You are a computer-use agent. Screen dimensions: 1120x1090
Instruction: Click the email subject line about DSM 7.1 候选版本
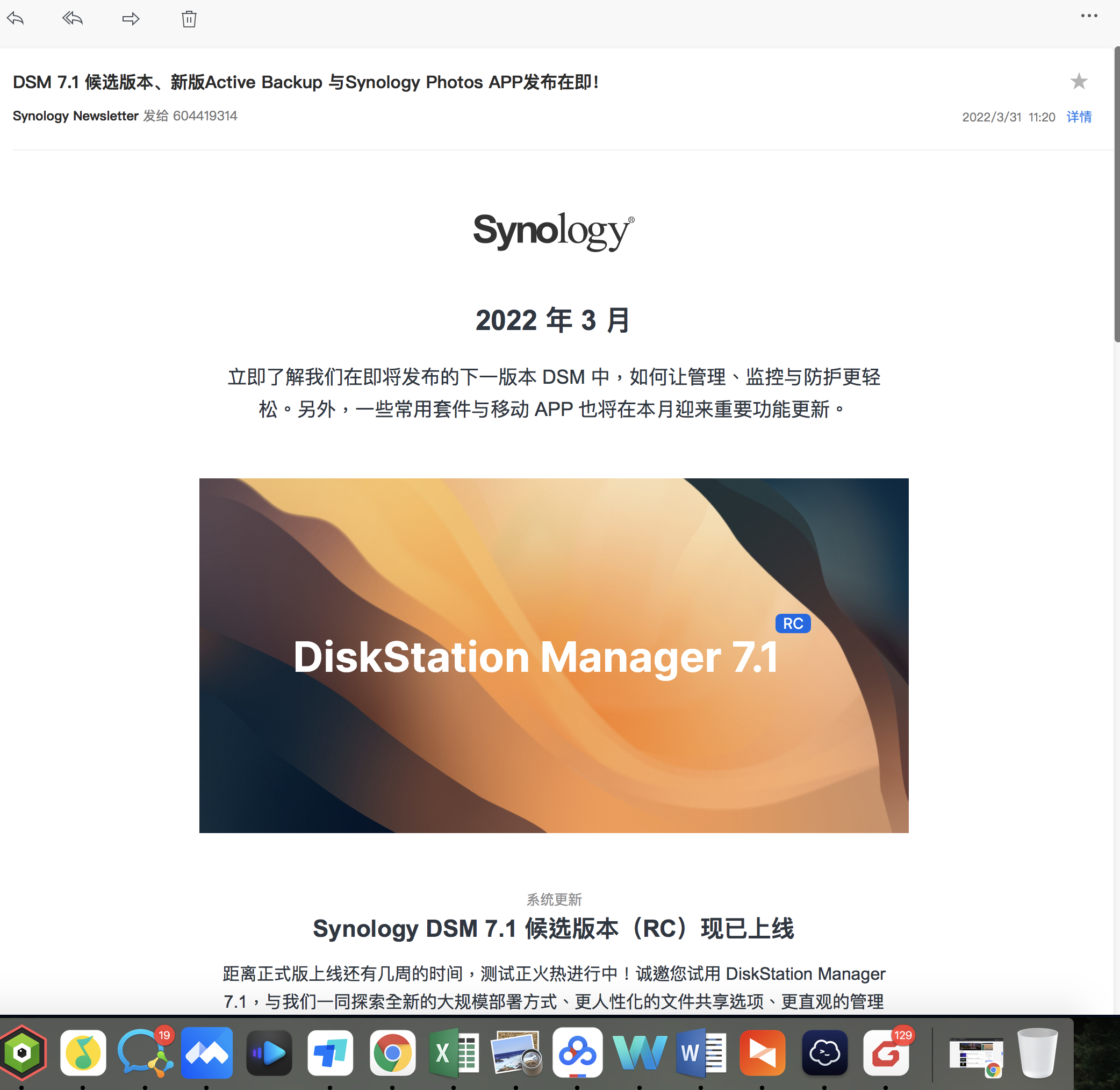[x=306, y=82]
